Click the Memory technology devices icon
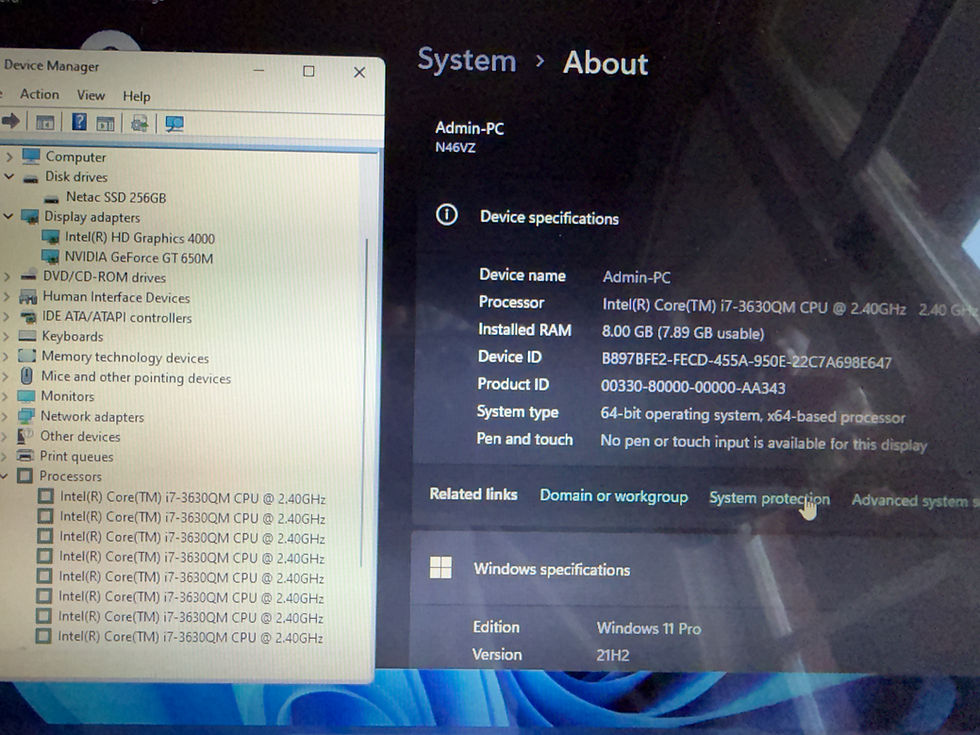Screen dimensions: 980x735 pos(27,356)
